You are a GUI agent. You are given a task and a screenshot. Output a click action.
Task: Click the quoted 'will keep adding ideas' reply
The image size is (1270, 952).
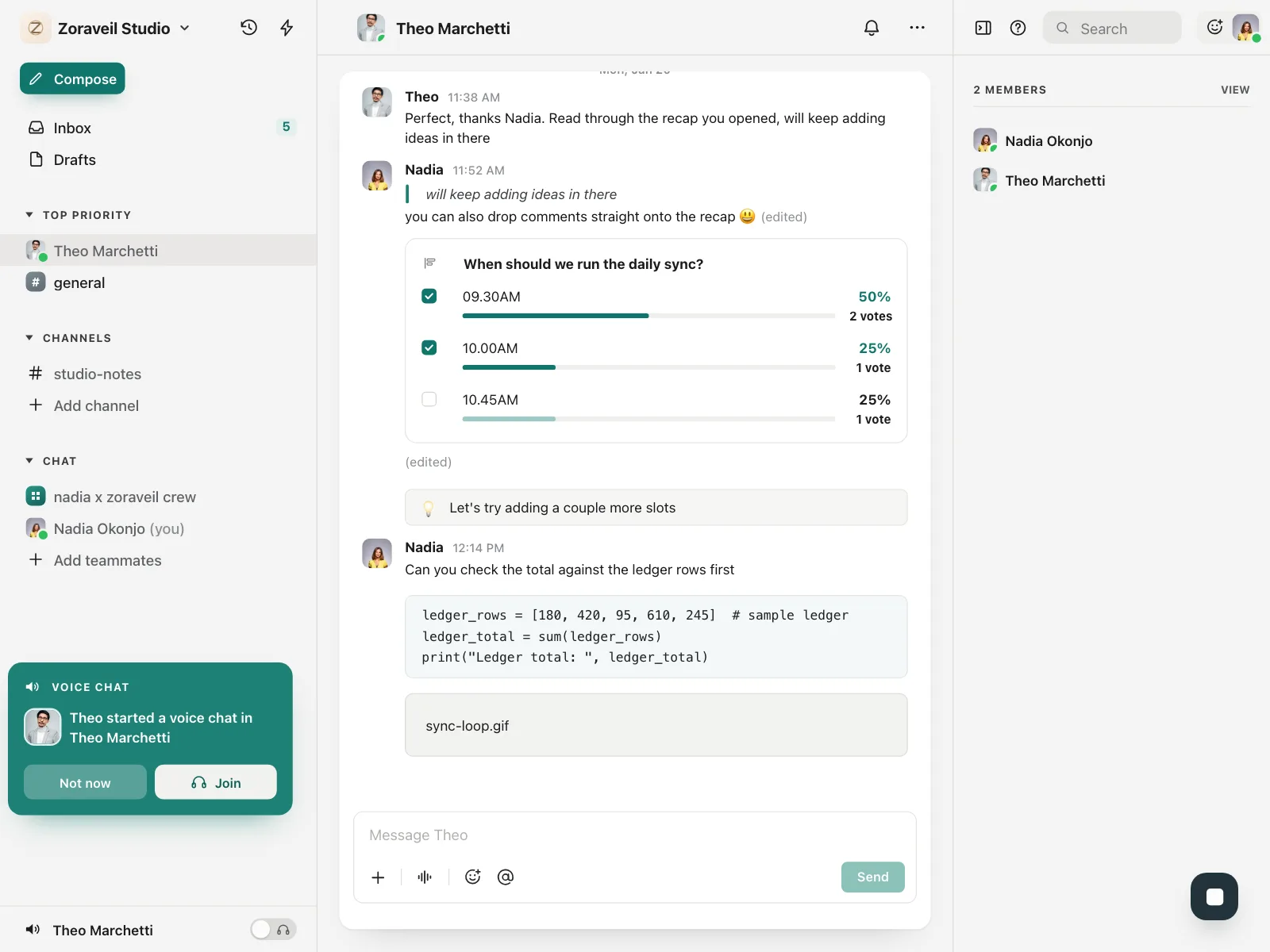pyautogui.click(x=521, y=194)
